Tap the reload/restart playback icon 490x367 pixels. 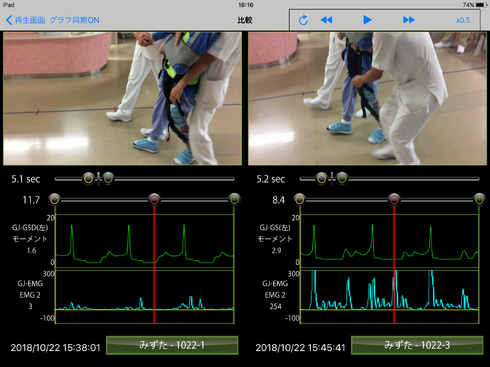(303, 20)
